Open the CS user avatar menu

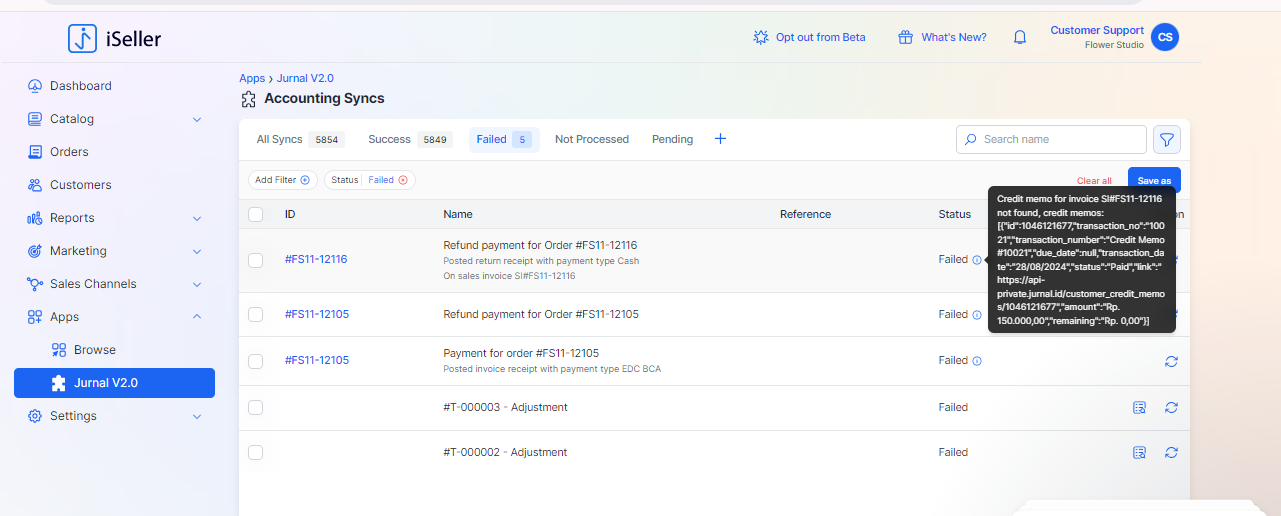tap(1165, 37)
